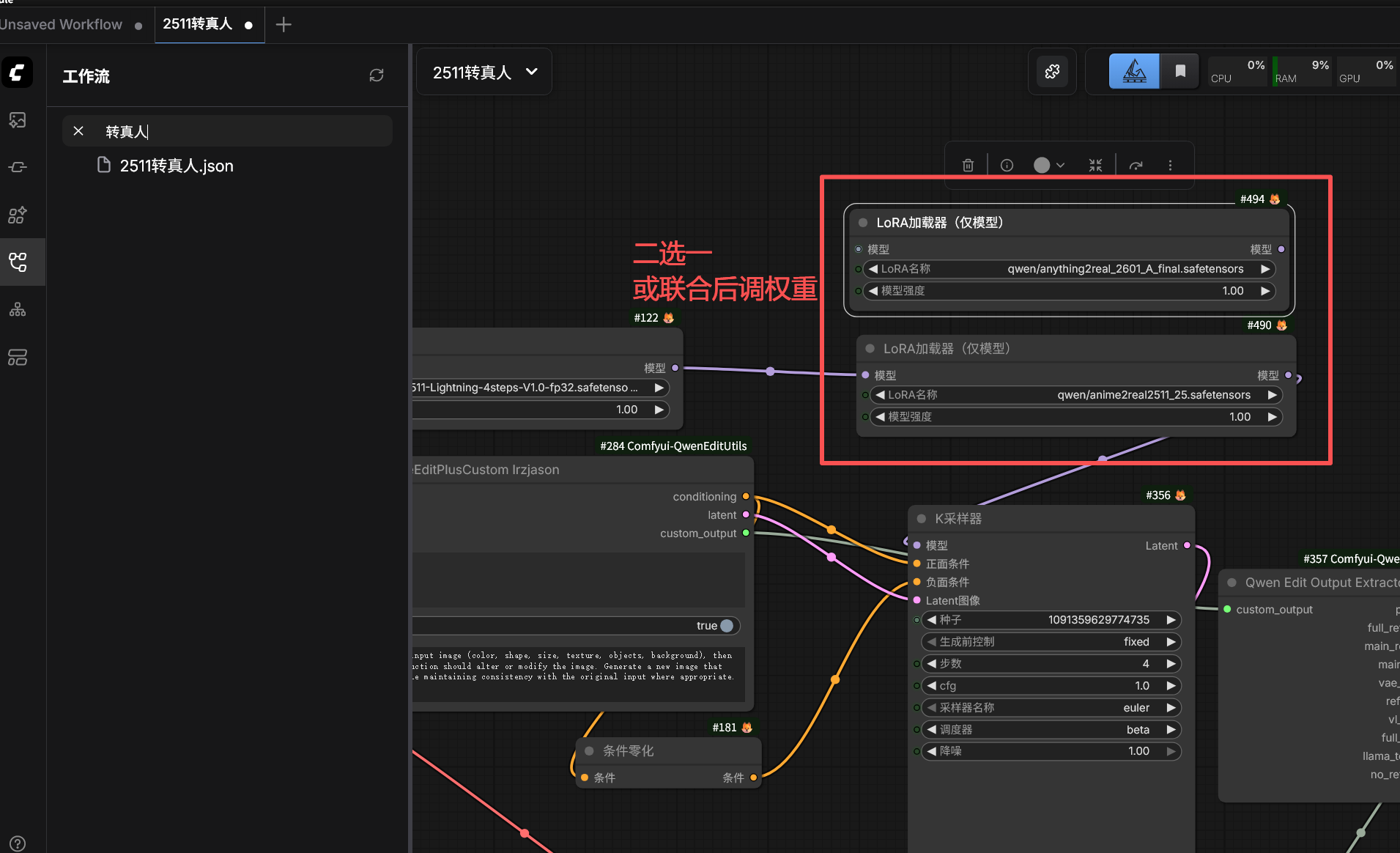Image resolution: width=1400 pixels, height=853 pixels.
Task: Refresh the workflow list
Action: pyautogui.click(x=377, y=75)
